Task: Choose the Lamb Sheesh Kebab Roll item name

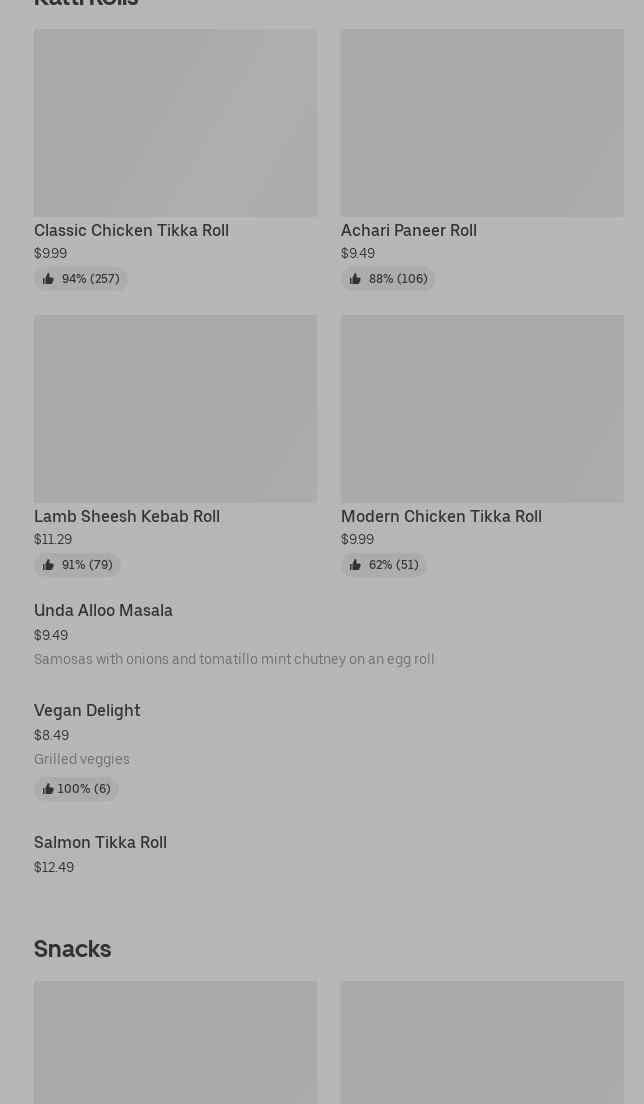Action: [127, 516]
